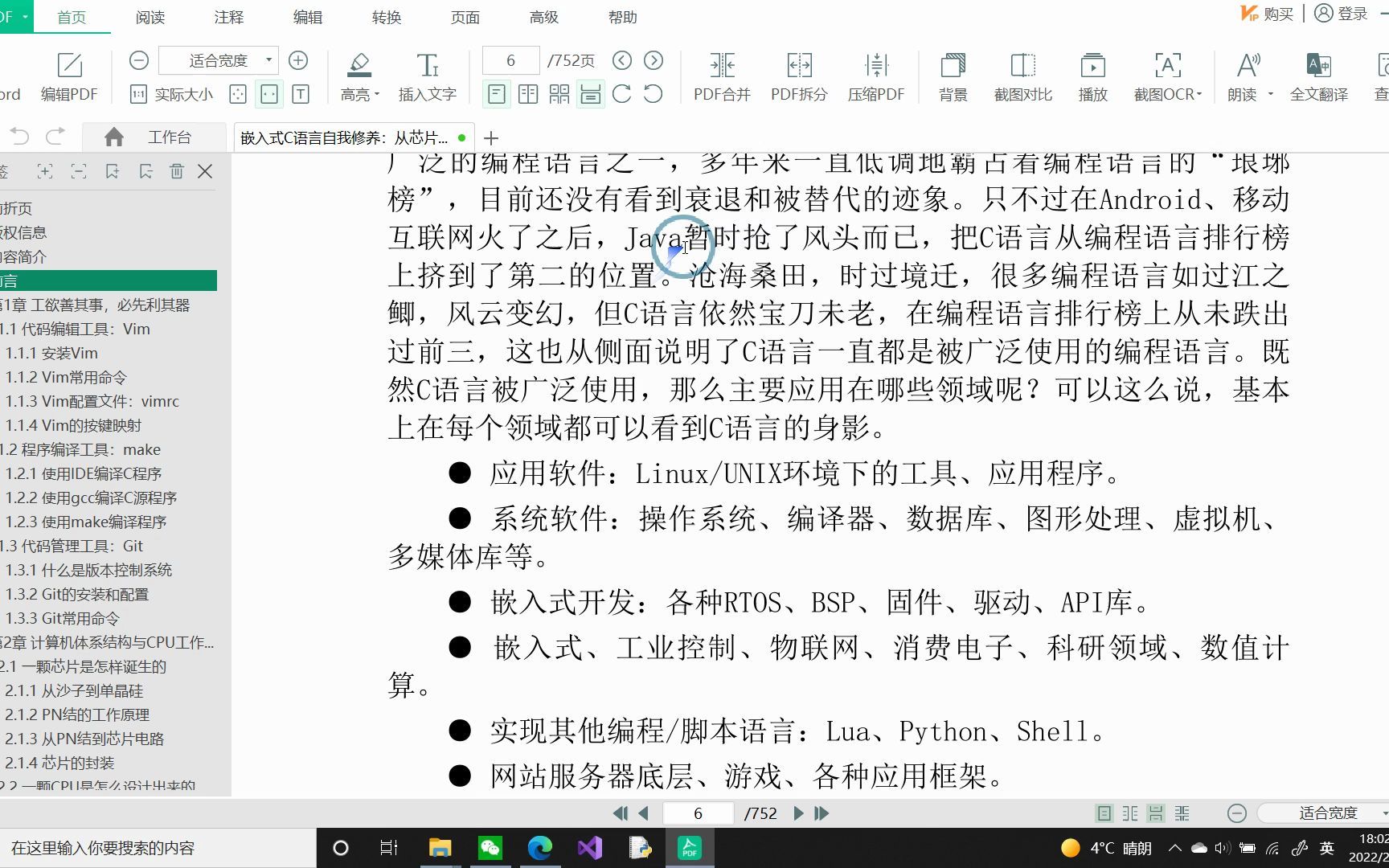Close the bookmark sidebar panel
Viewport: 1389px width, 868px height.
click(206, 171)
